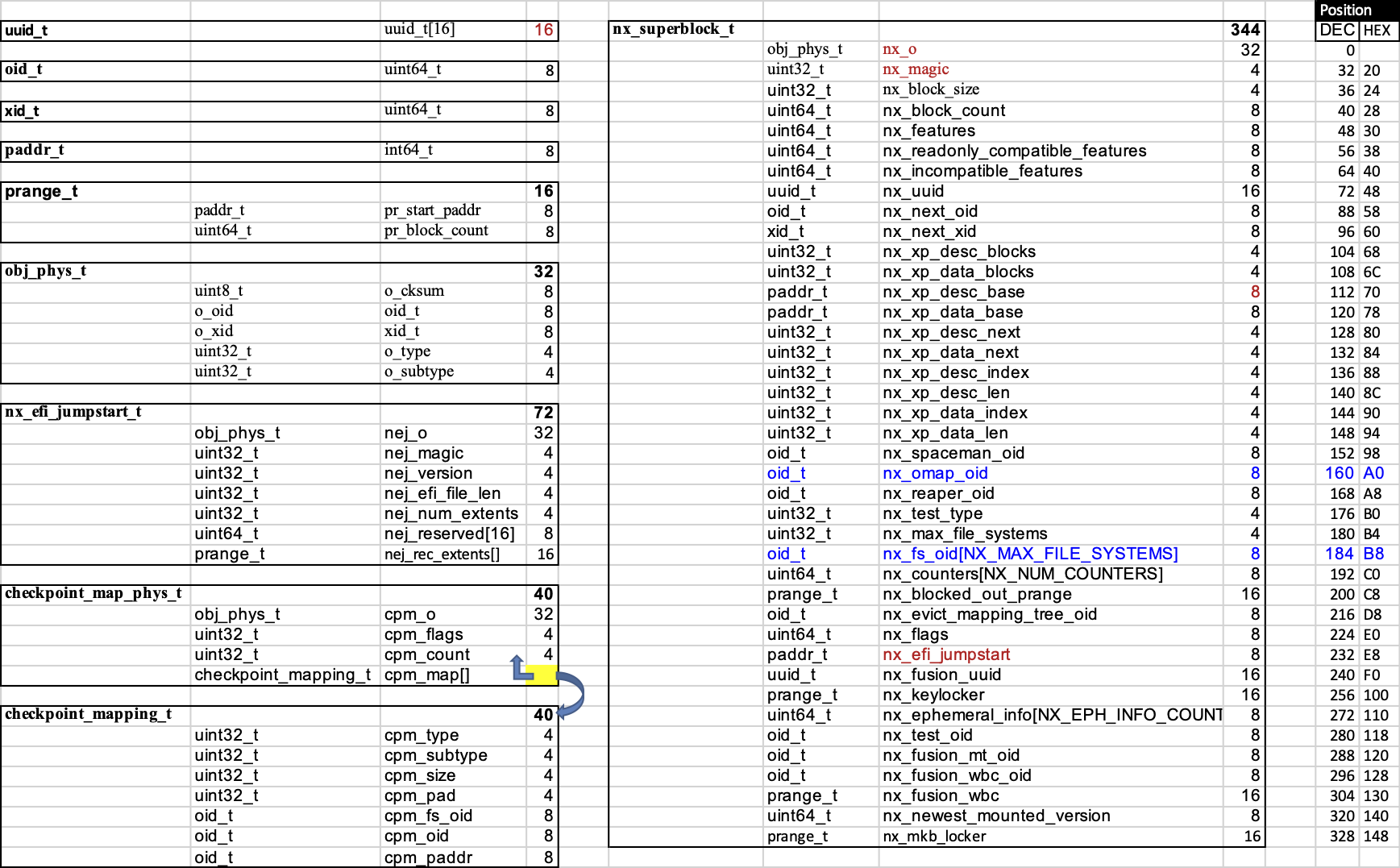Image resolution: width=1400 pixels, height=868 pixels.
Task: Select the nx_efi_jumpstart_t struct header
Action: click(x=95, y=413)
